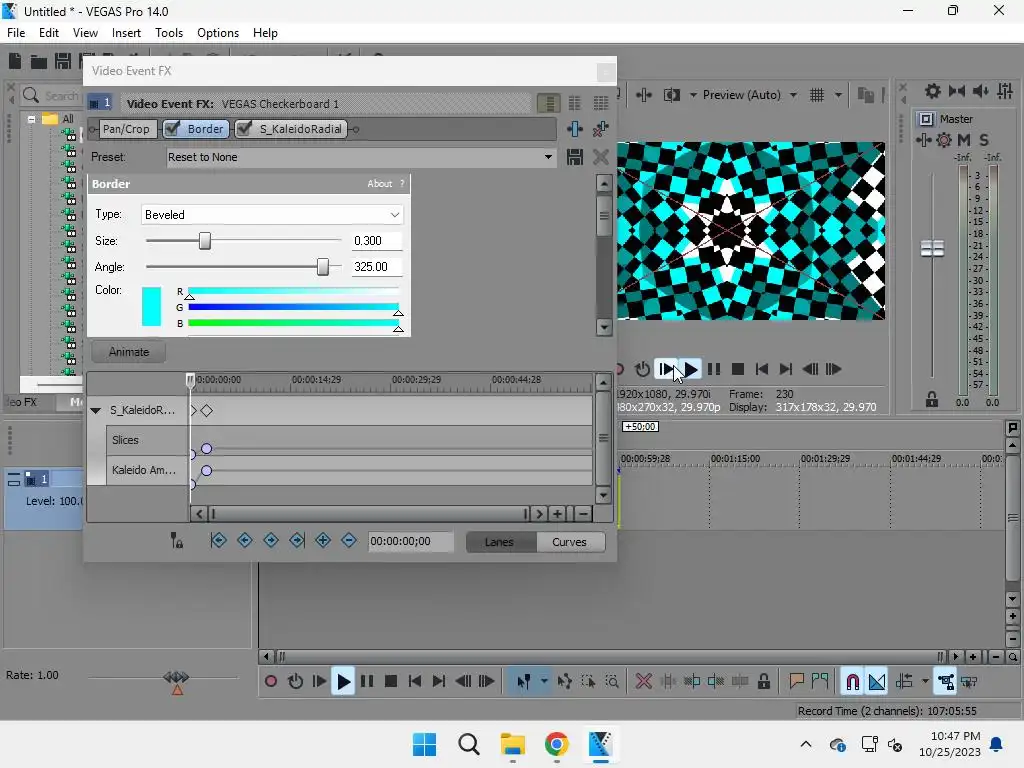Toggle the Loop Playback button in the preview
The image size is (1024, 768).
pos(643,370)
